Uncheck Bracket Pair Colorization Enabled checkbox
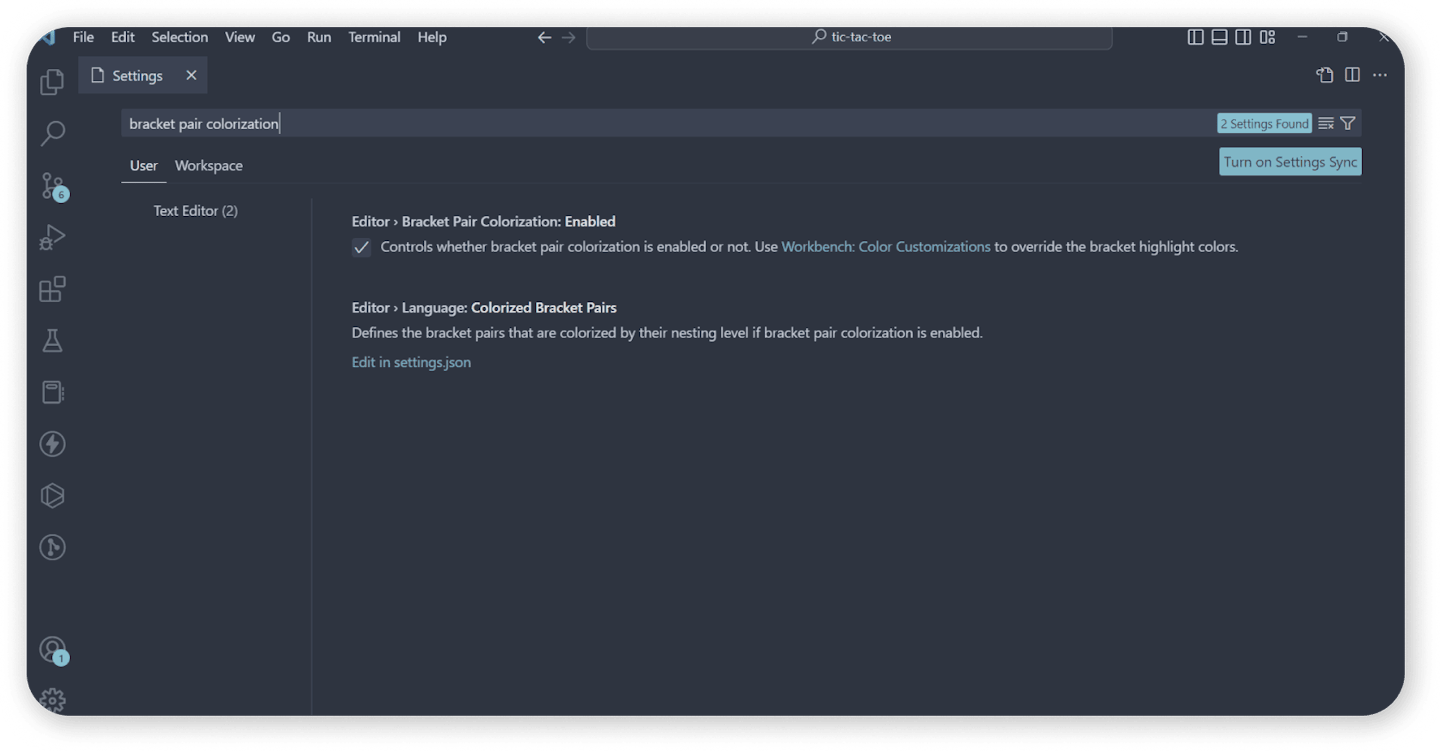This screenshot has height=751, width=1440. [362, 248]
